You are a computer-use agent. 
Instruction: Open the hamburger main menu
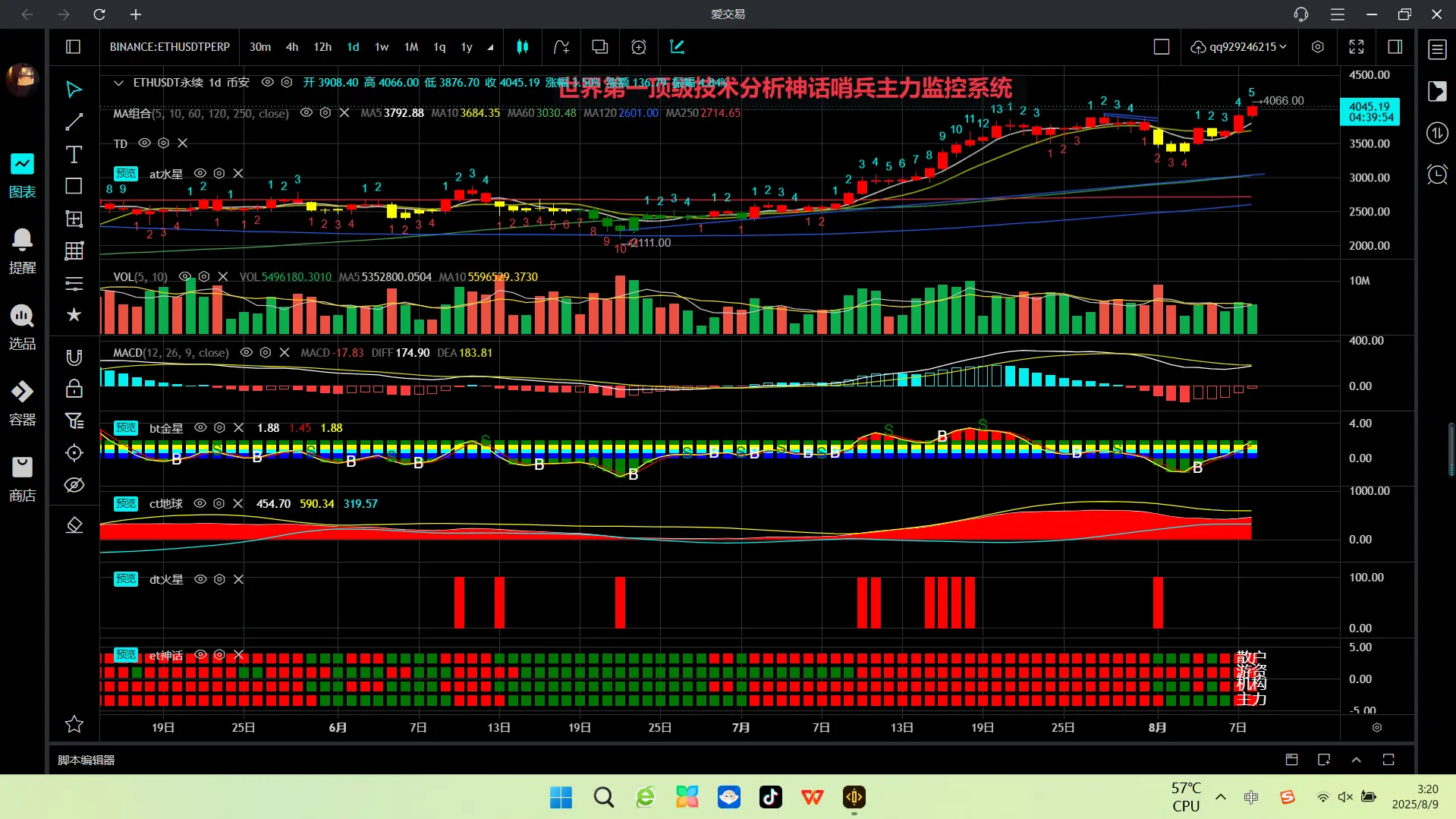click(1338, 14)
